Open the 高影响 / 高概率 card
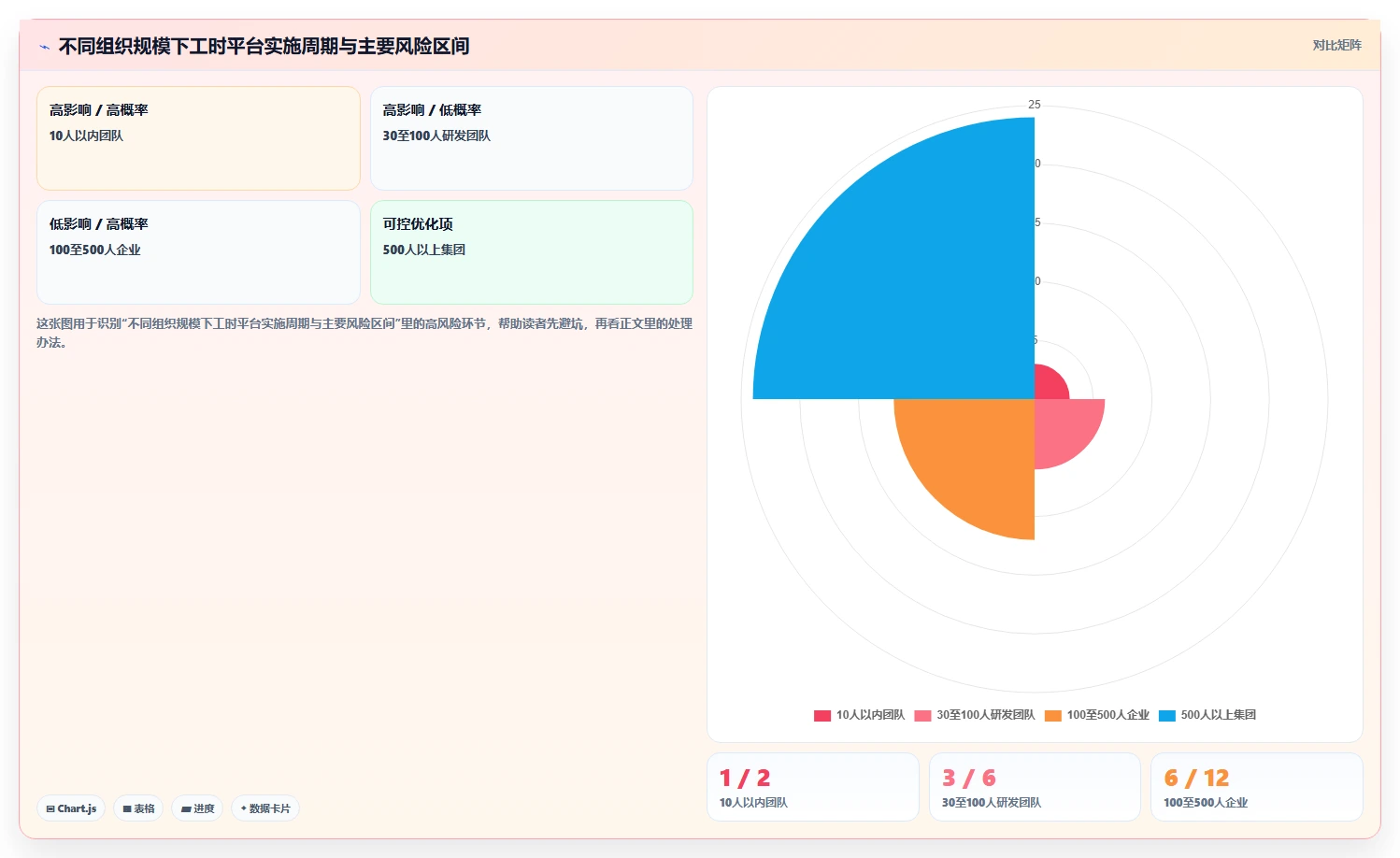This screenshot has height=858, width=1400. [198, 138]
